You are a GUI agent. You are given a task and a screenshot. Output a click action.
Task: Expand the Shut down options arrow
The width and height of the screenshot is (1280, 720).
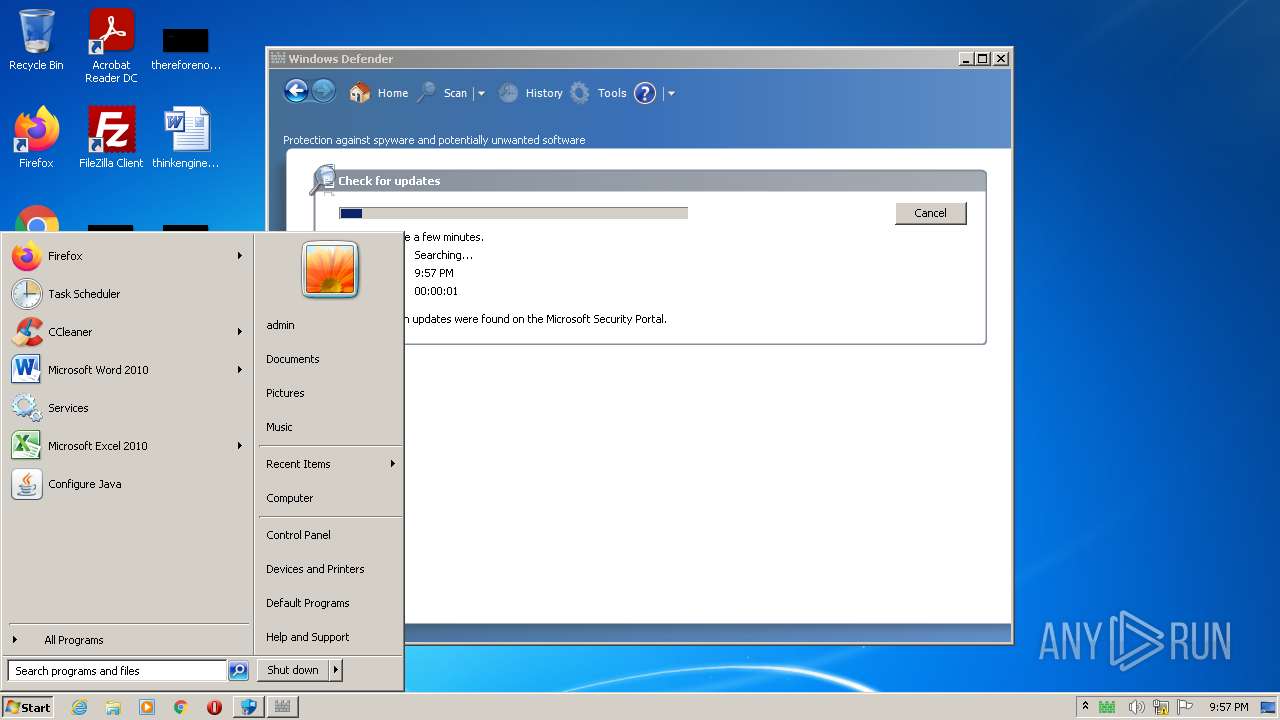coord(336,670)
